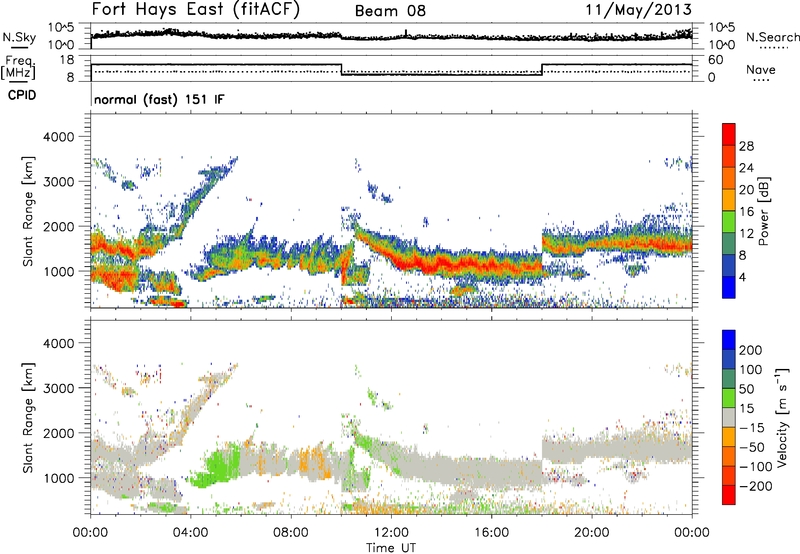The width and height of the screenshot is (800, 554).
Task: Click the red bottom segment of Velocity colorbar
Action: (729, 495)
